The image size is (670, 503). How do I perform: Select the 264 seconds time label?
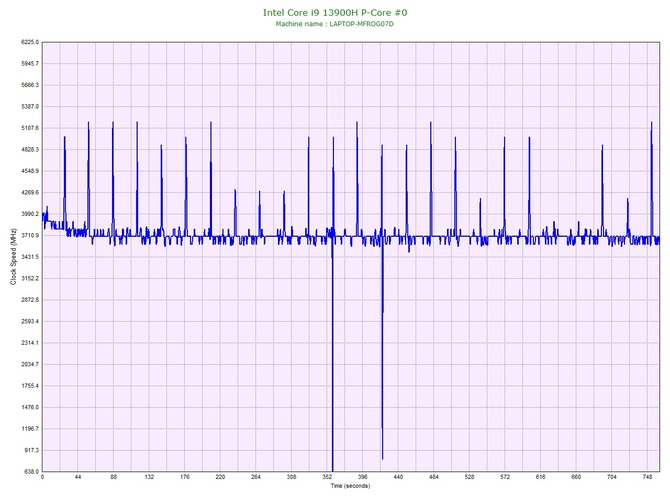[x=256, y=477]
